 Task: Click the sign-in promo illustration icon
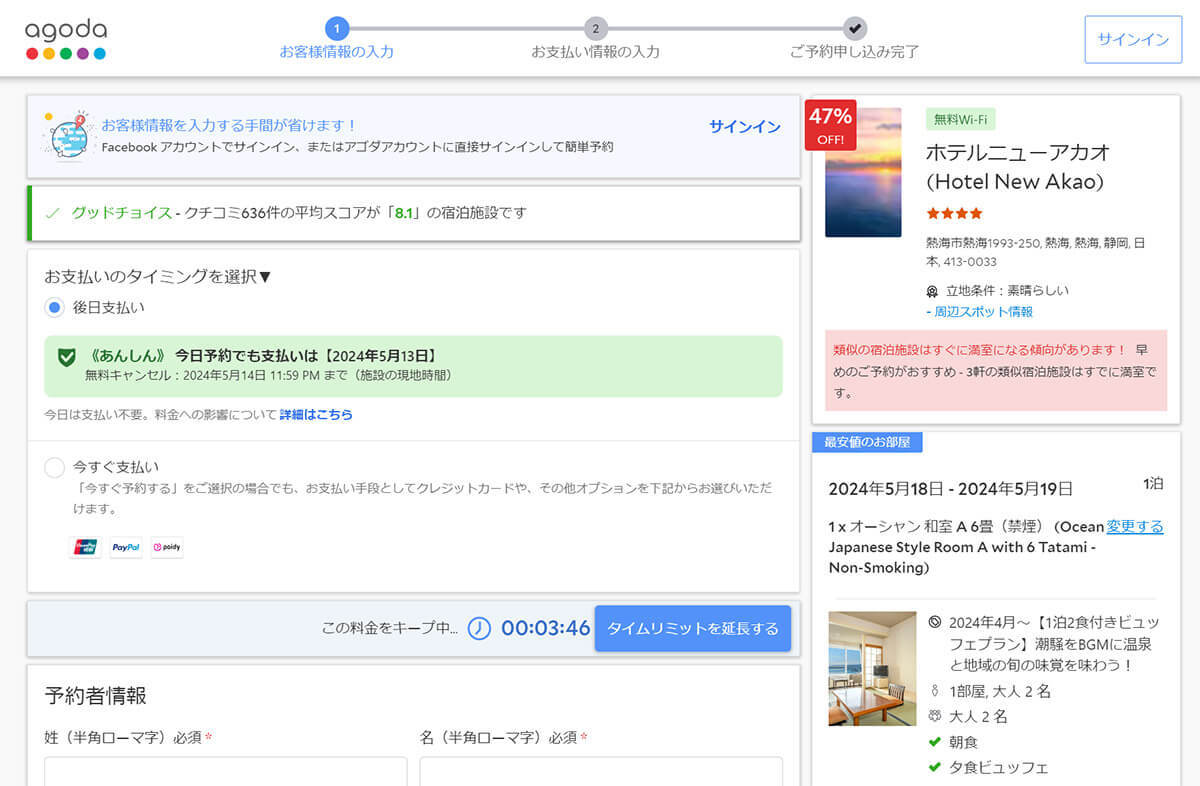pyautogui.click(x=67, y=136)
